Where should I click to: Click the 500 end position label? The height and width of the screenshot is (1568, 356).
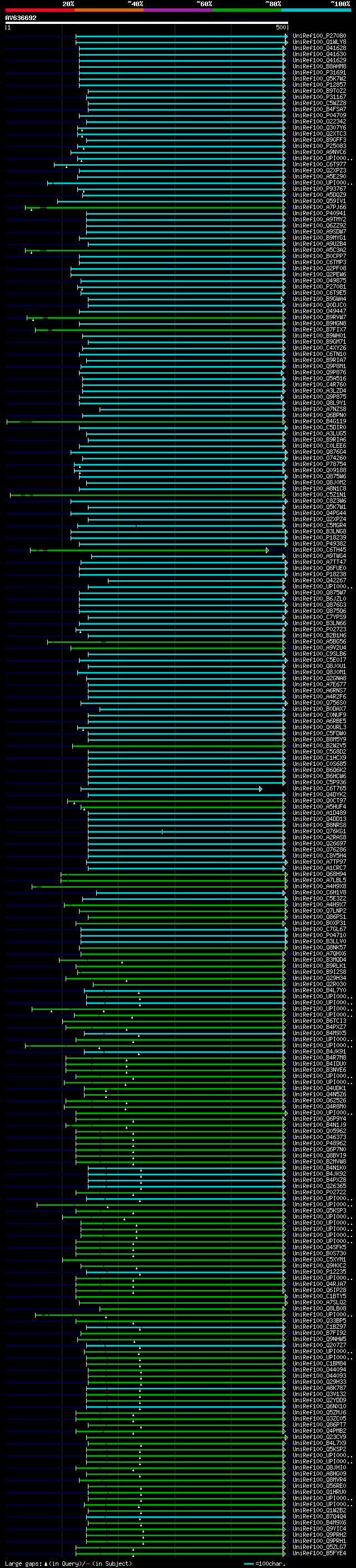pos(280,27)
